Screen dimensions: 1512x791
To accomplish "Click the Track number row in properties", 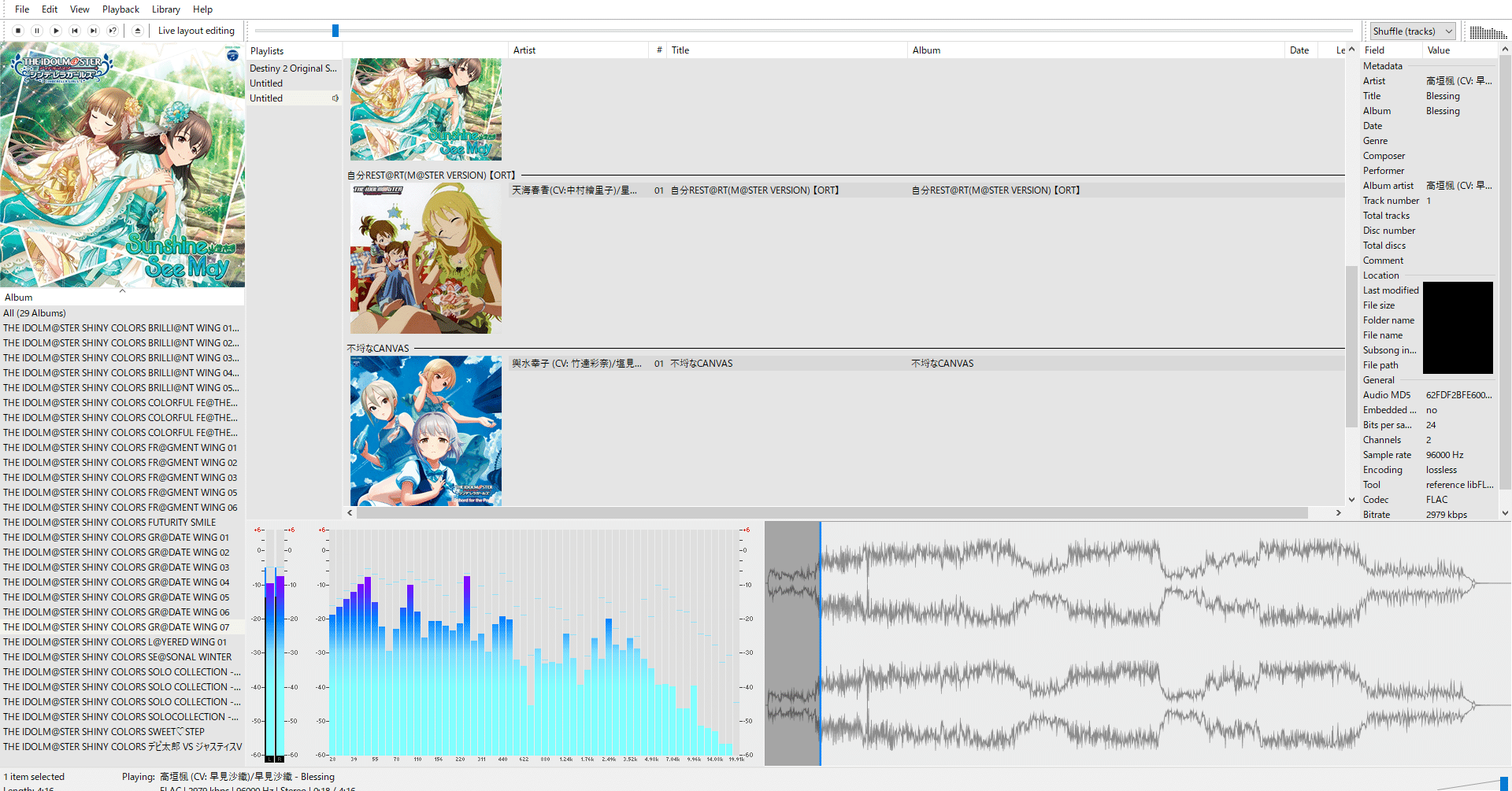I will 1429,201.
